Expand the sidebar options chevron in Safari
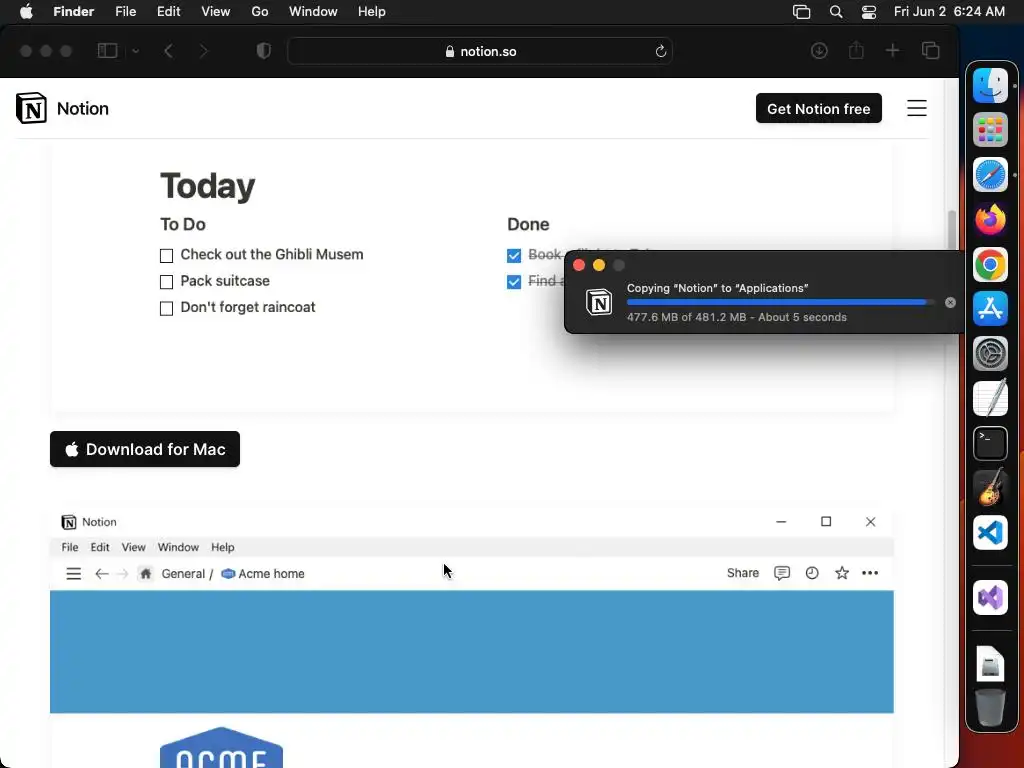The height and width of the screenshot is (768, 1024). click(x=135, y=51)
